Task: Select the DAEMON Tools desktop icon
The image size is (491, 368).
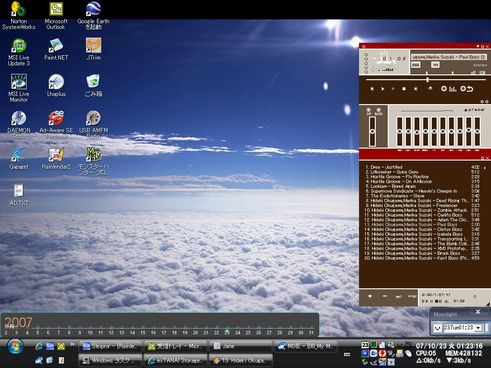Action: tap(19, 124)
